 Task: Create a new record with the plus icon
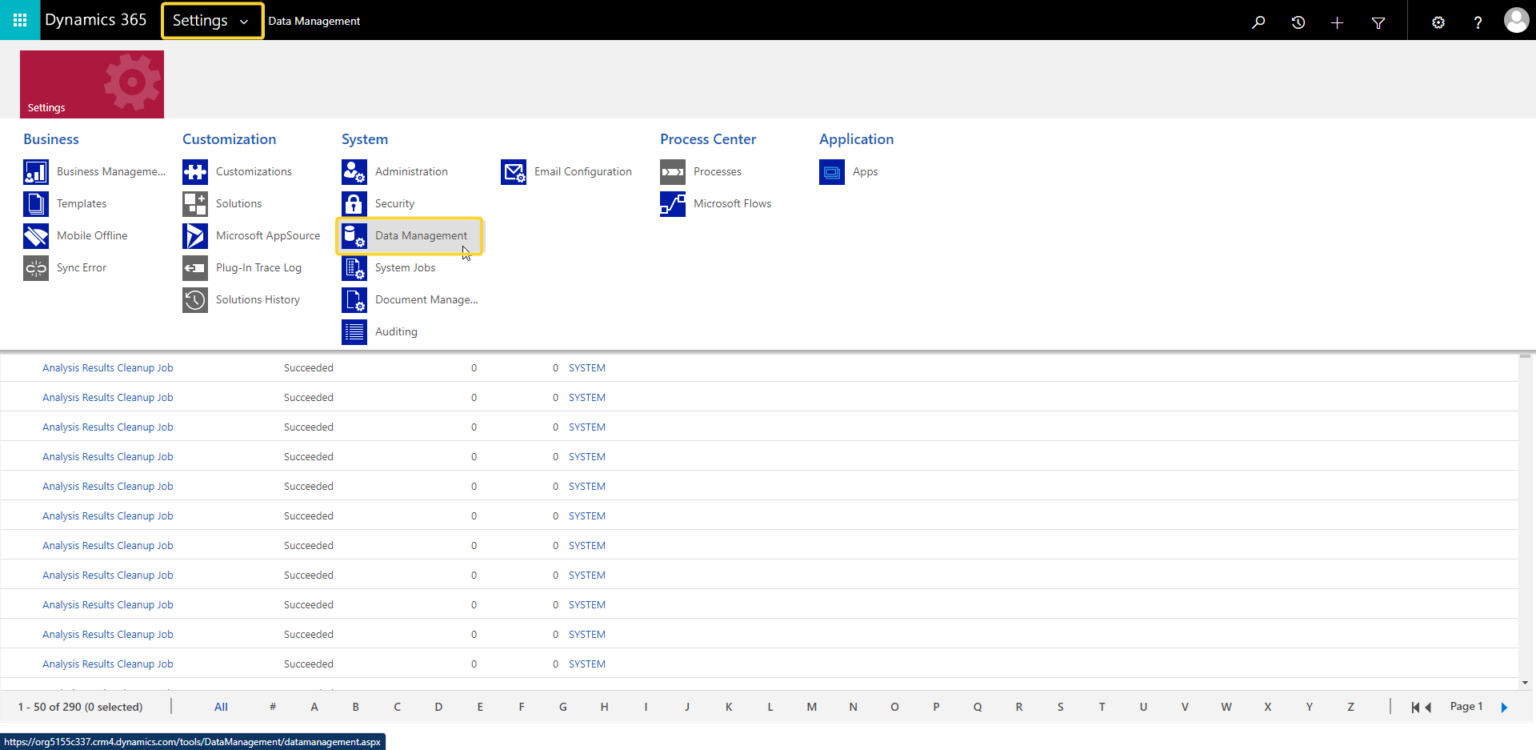1337,20
